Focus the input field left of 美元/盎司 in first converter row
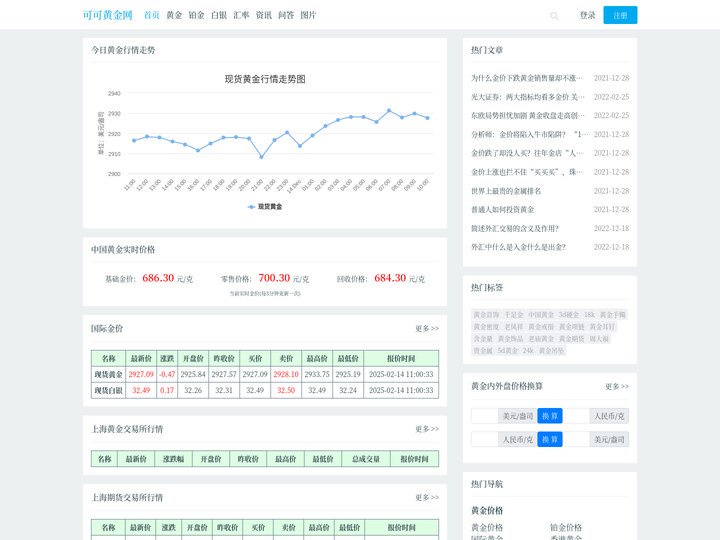Viewport: 720px width, 540px height. point(485,416)
